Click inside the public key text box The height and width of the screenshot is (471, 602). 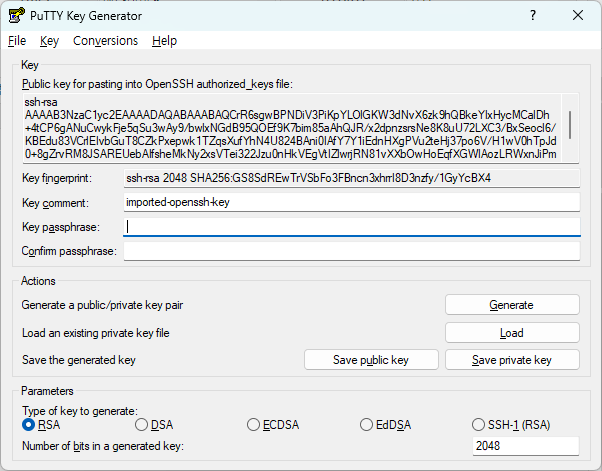[x=292, y=128]
